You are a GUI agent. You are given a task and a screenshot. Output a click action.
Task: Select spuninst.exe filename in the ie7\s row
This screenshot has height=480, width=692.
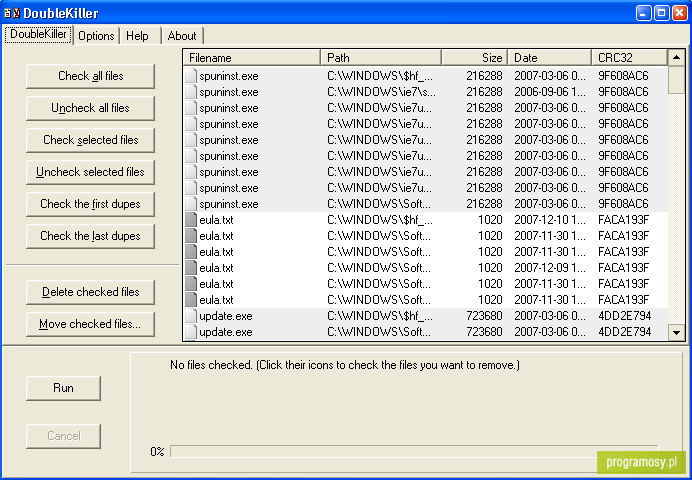tap(229, 92)
